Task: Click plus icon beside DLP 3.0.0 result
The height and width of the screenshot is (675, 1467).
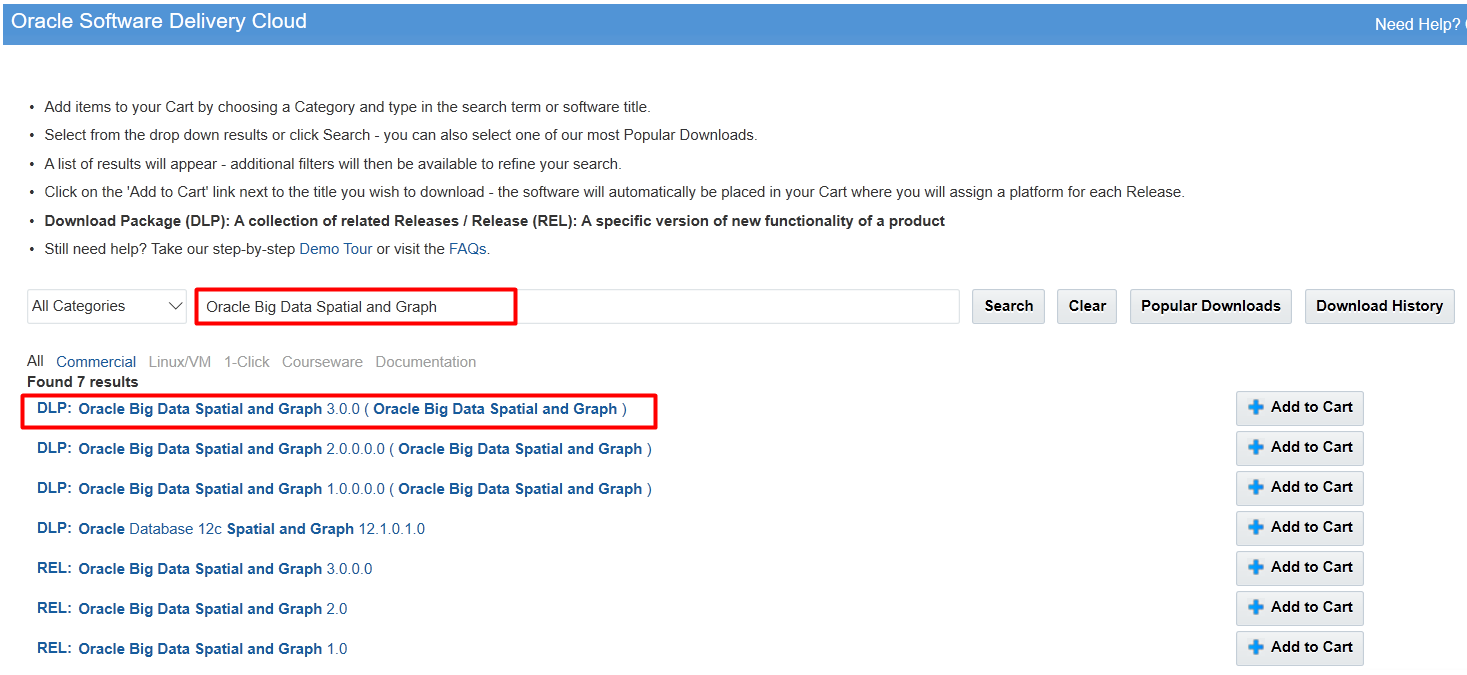Action: [1256, 408]
